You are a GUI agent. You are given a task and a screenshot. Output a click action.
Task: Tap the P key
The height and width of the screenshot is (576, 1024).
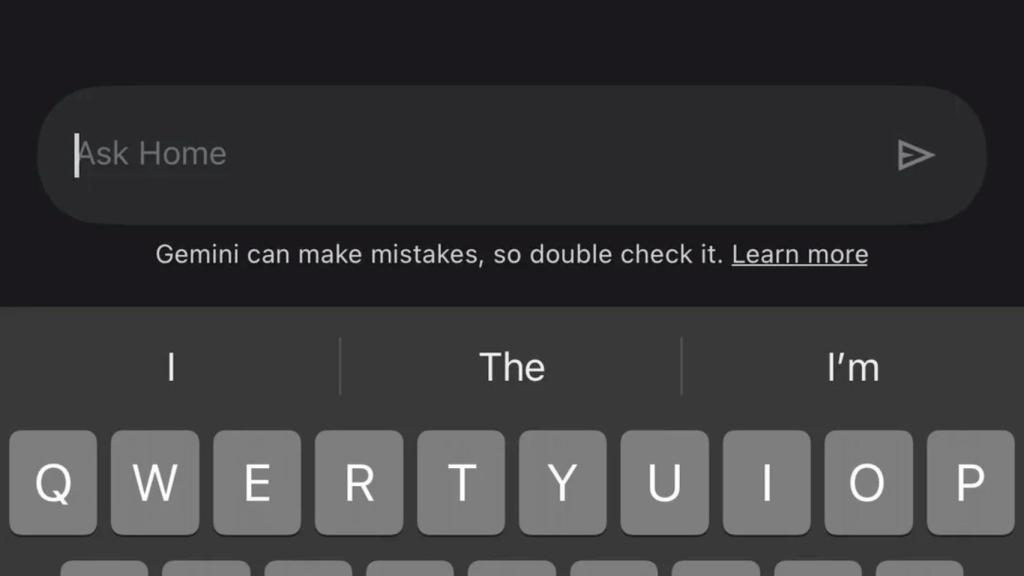coord(970,483)
